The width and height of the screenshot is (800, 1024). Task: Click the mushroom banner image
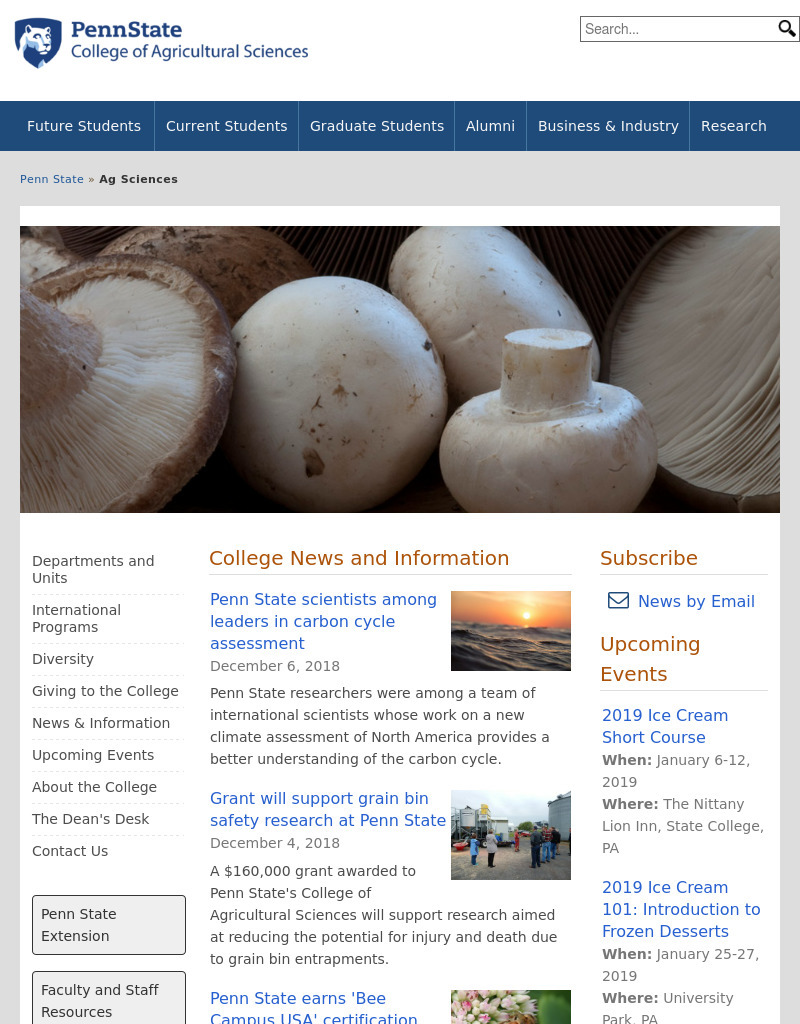[x=400, y=369]
